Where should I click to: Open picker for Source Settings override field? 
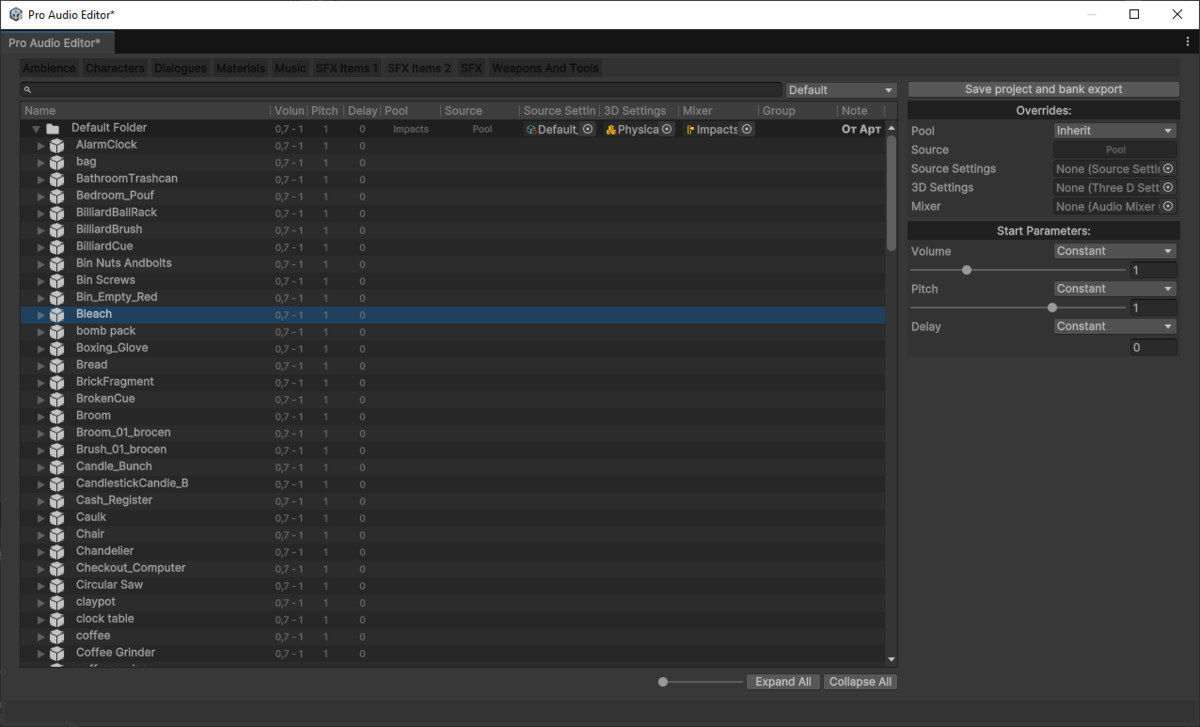(1168, 169)
